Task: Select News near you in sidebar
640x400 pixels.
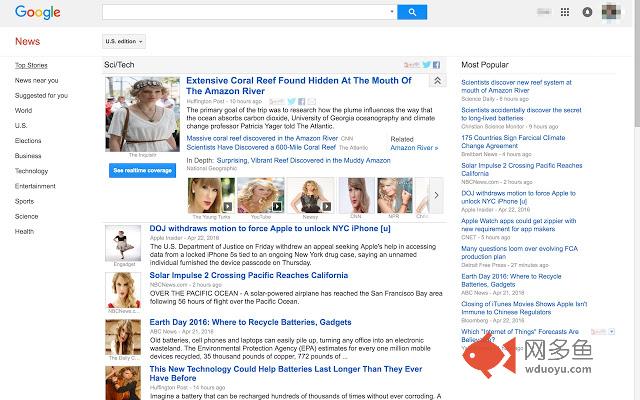Action: tap(36, 80)
